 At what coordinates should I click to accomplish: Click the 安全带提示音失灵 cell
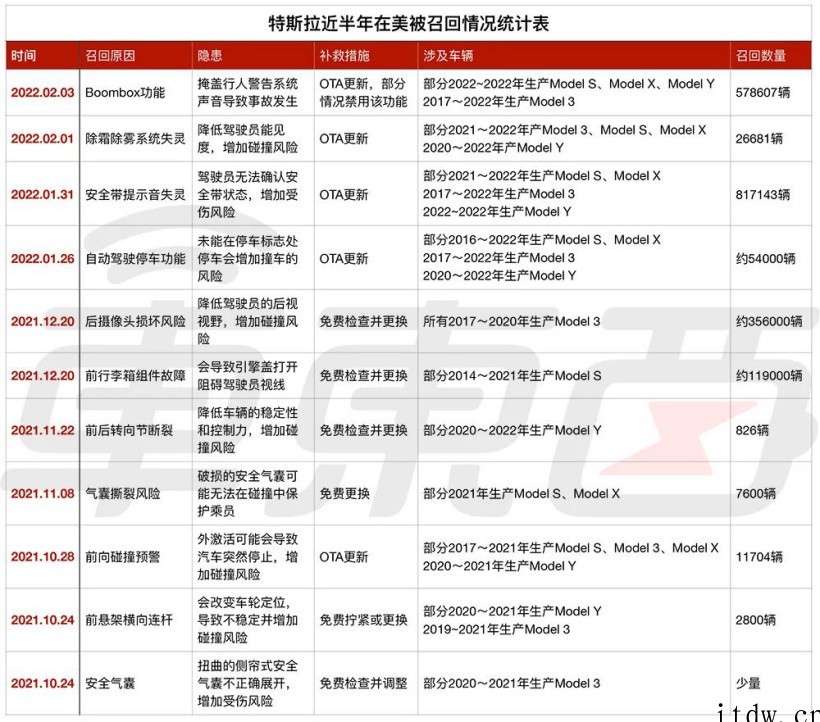click(x=135, y=194)
